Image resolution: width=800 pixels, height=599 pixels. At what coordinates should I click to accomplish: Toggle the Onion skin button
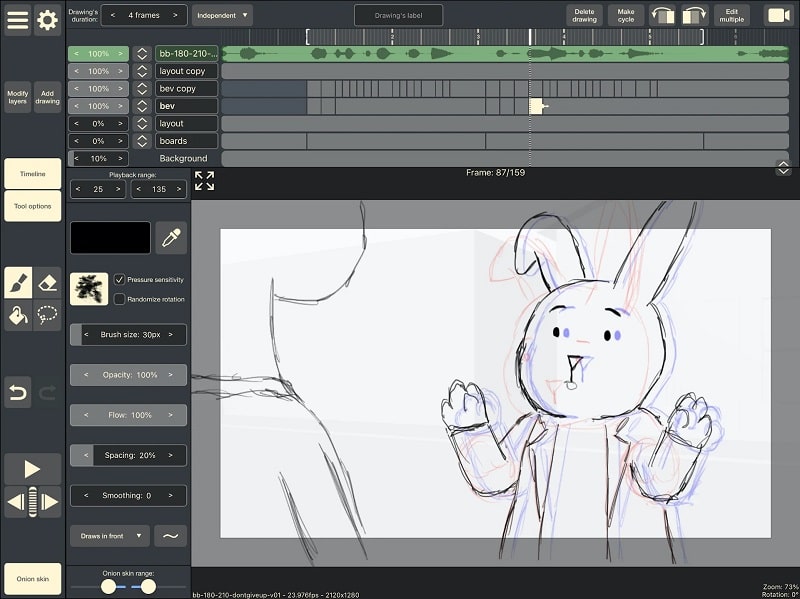tap(32, 578)
